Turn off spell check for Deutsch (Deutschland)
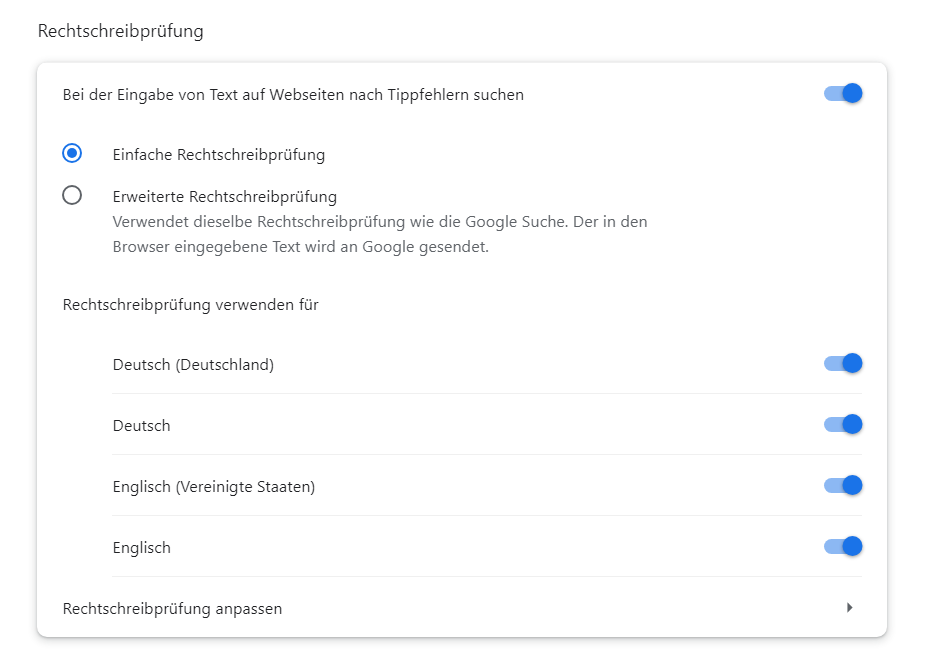The width and height of the screenshot is (929, 664). (x=842, y=363)
